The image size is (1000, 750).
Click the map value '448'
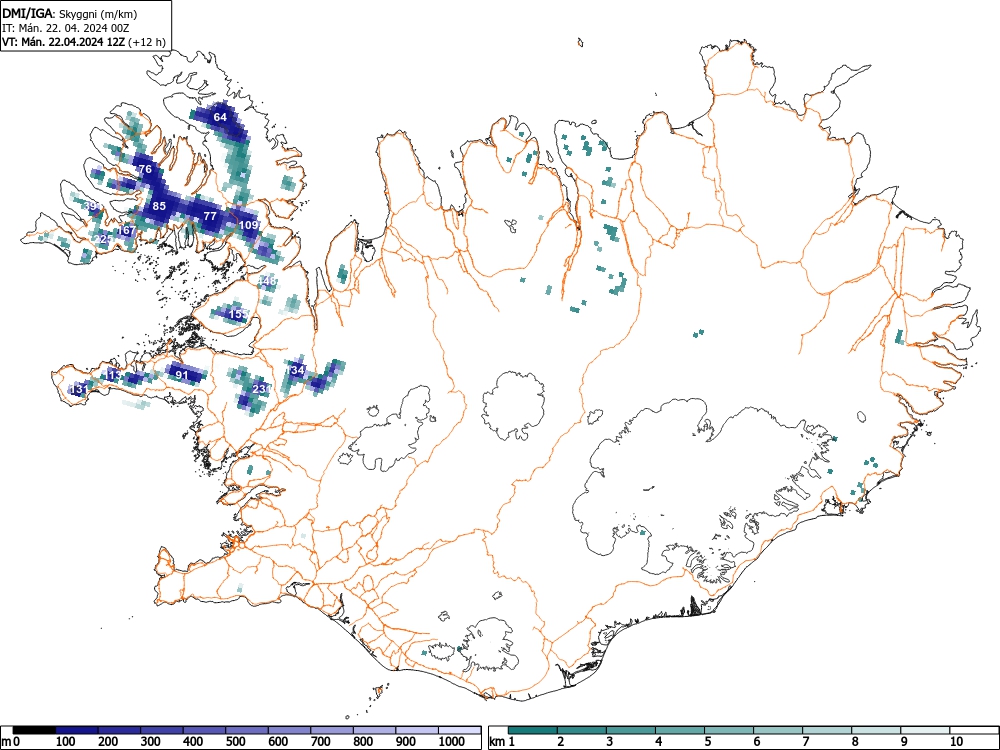pyautogui.click(x=267, y=281)
